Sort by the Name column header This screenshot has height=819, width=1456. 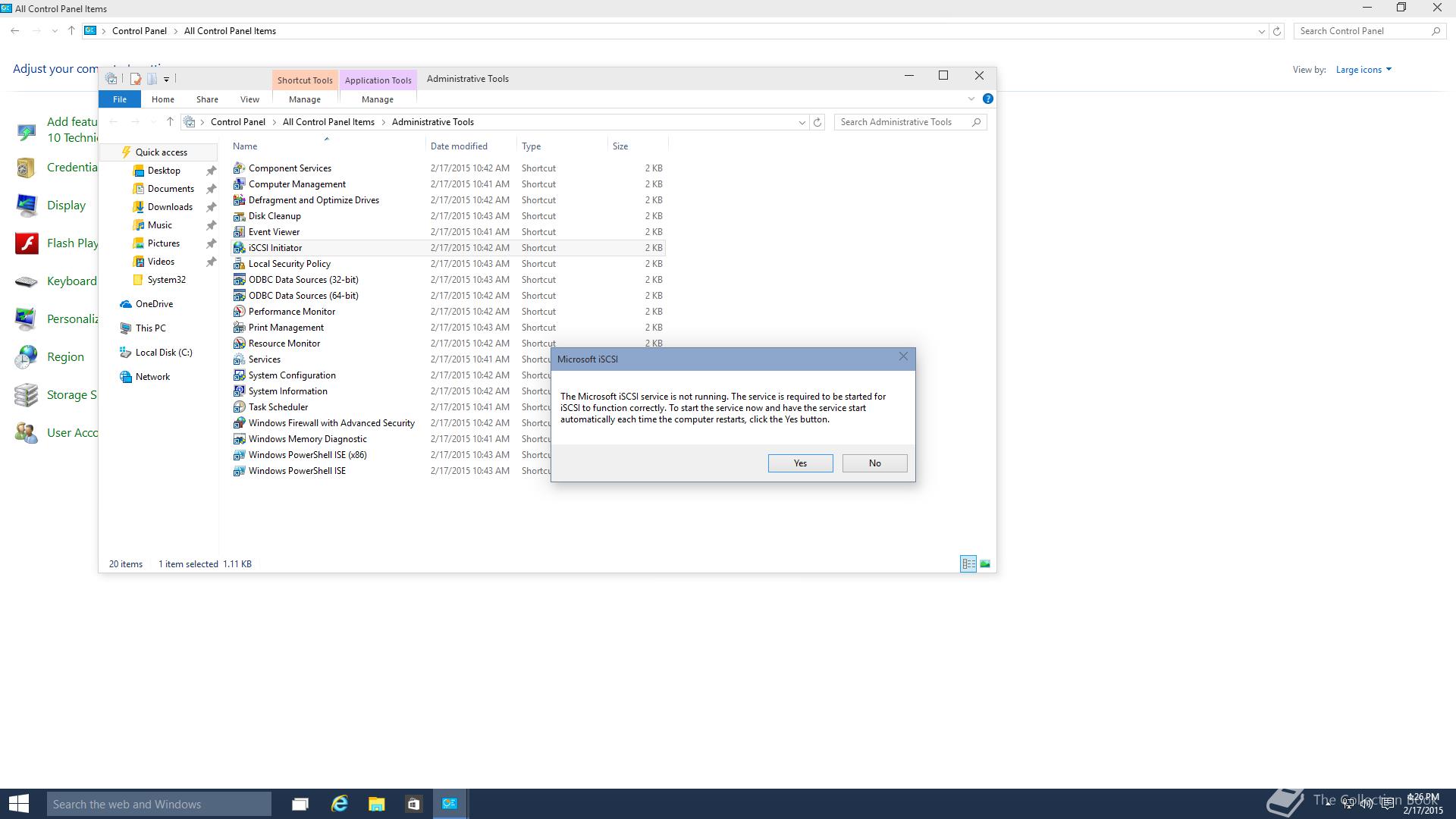[x=328, y=146]
